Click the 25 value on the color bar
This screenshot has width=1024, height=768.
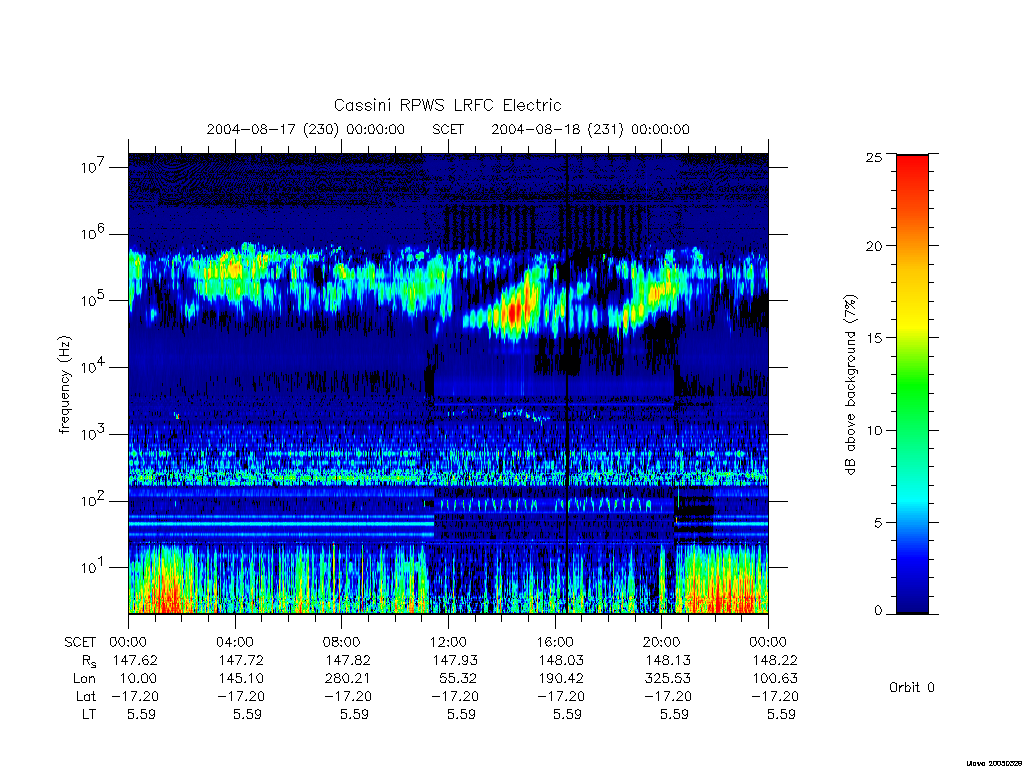click(874, 157)
